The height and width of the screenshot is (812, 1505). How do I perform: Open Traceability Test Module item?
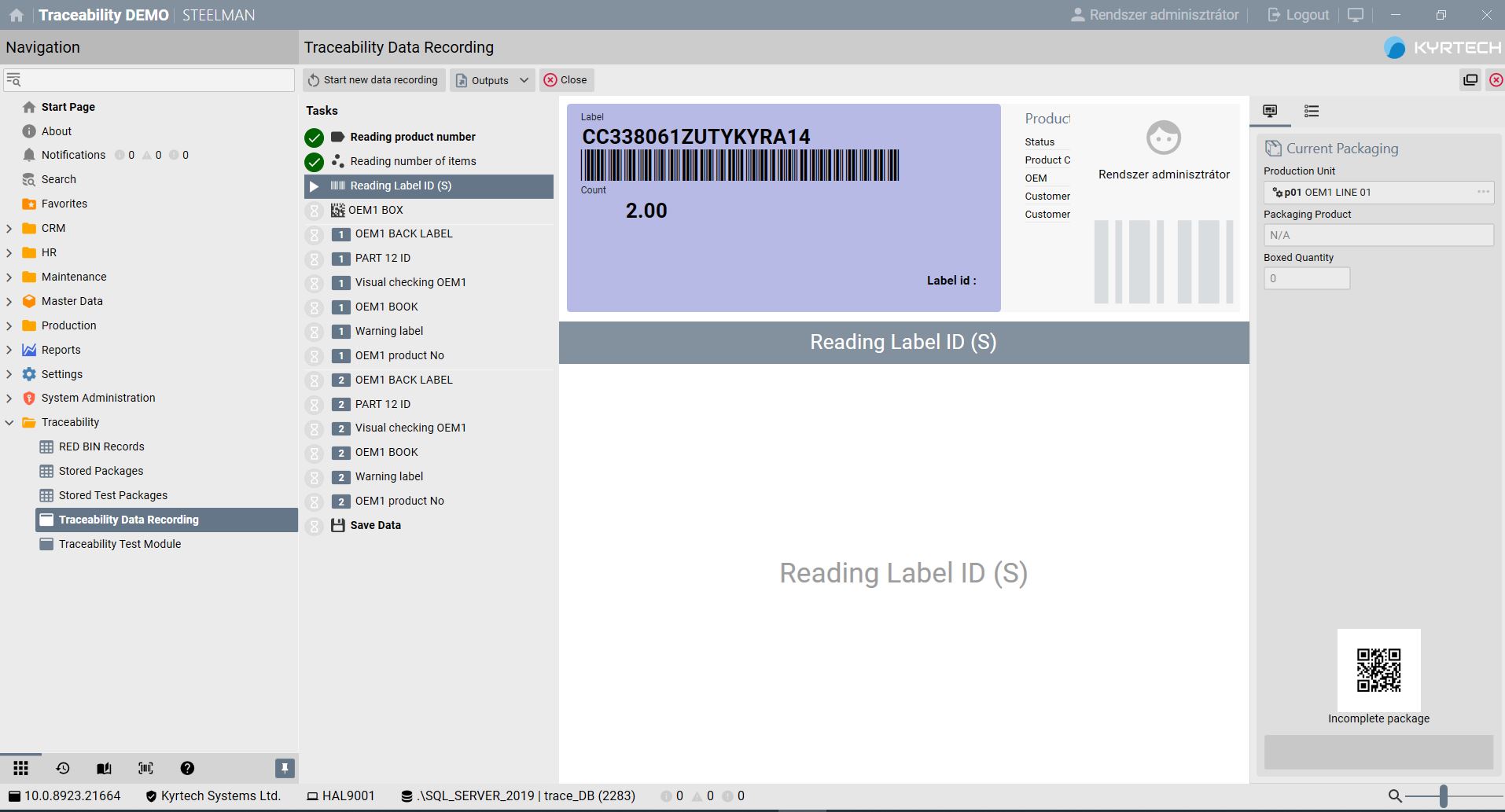[120, 544]
